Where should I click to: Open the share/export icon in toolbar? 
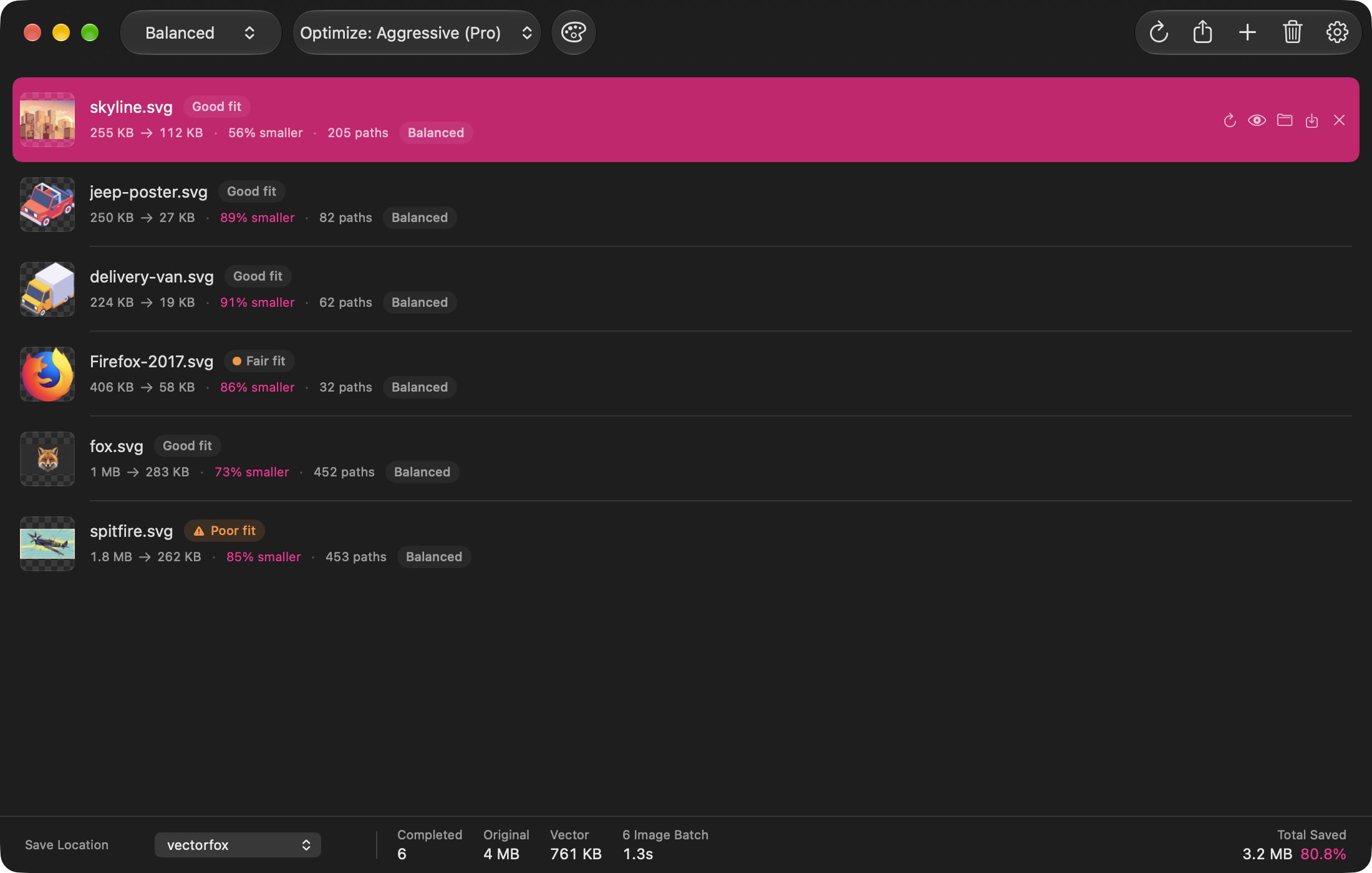pyautogui.click(x=1203, y=32)
